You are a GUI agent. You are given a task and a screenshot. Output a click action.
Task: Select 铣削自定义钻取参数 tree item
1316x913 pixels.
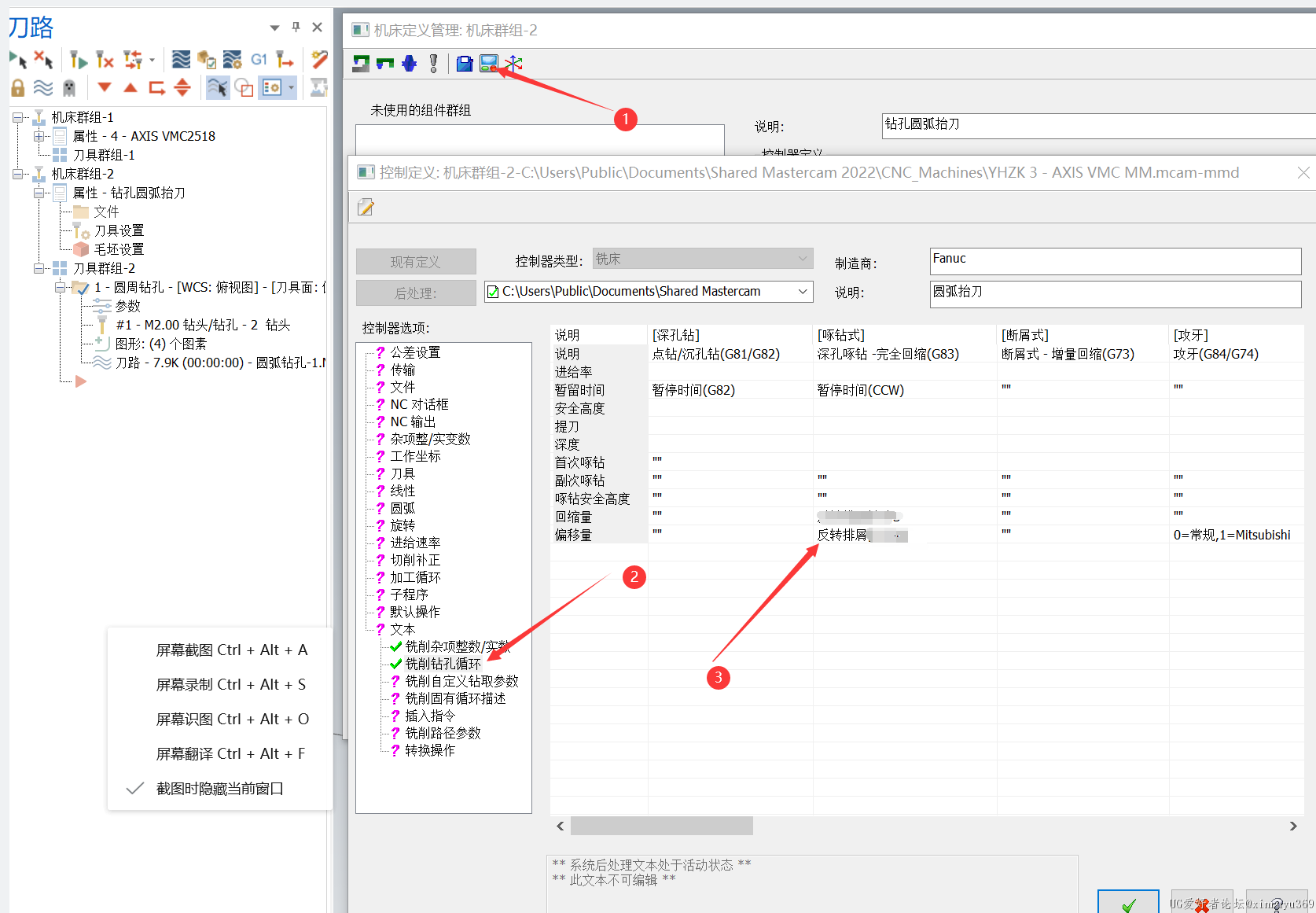[461, 681]
